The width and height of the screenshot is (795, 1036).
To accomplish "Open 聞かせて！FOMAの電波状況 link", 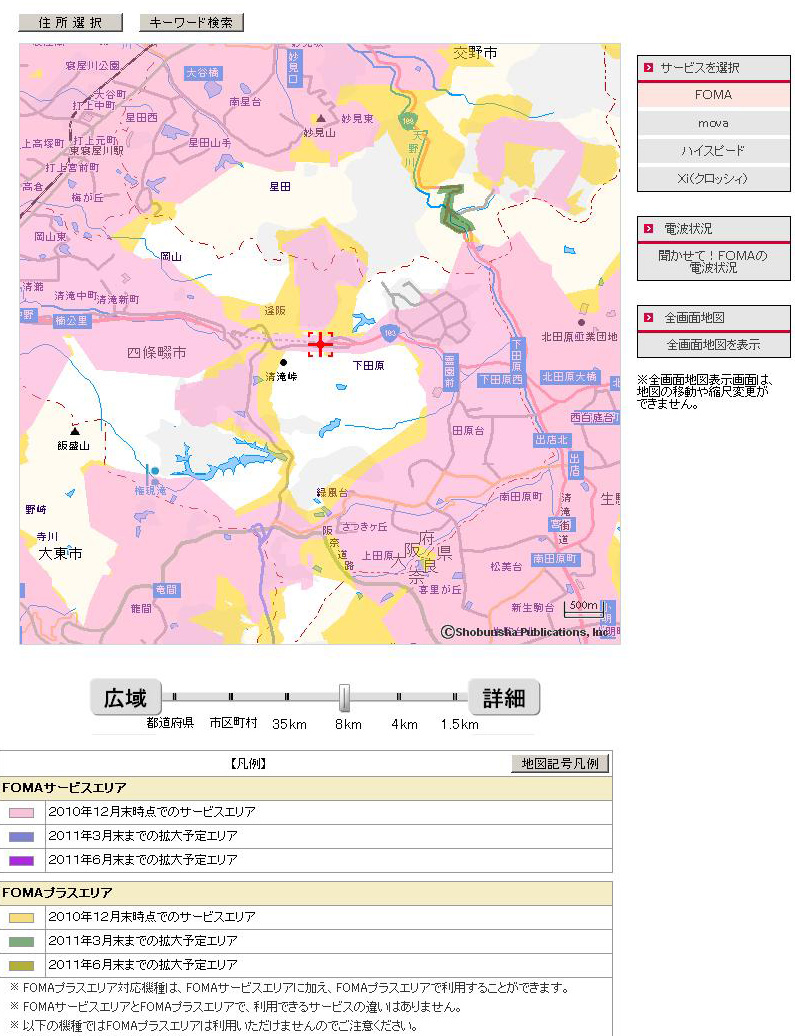I will 713,262.
